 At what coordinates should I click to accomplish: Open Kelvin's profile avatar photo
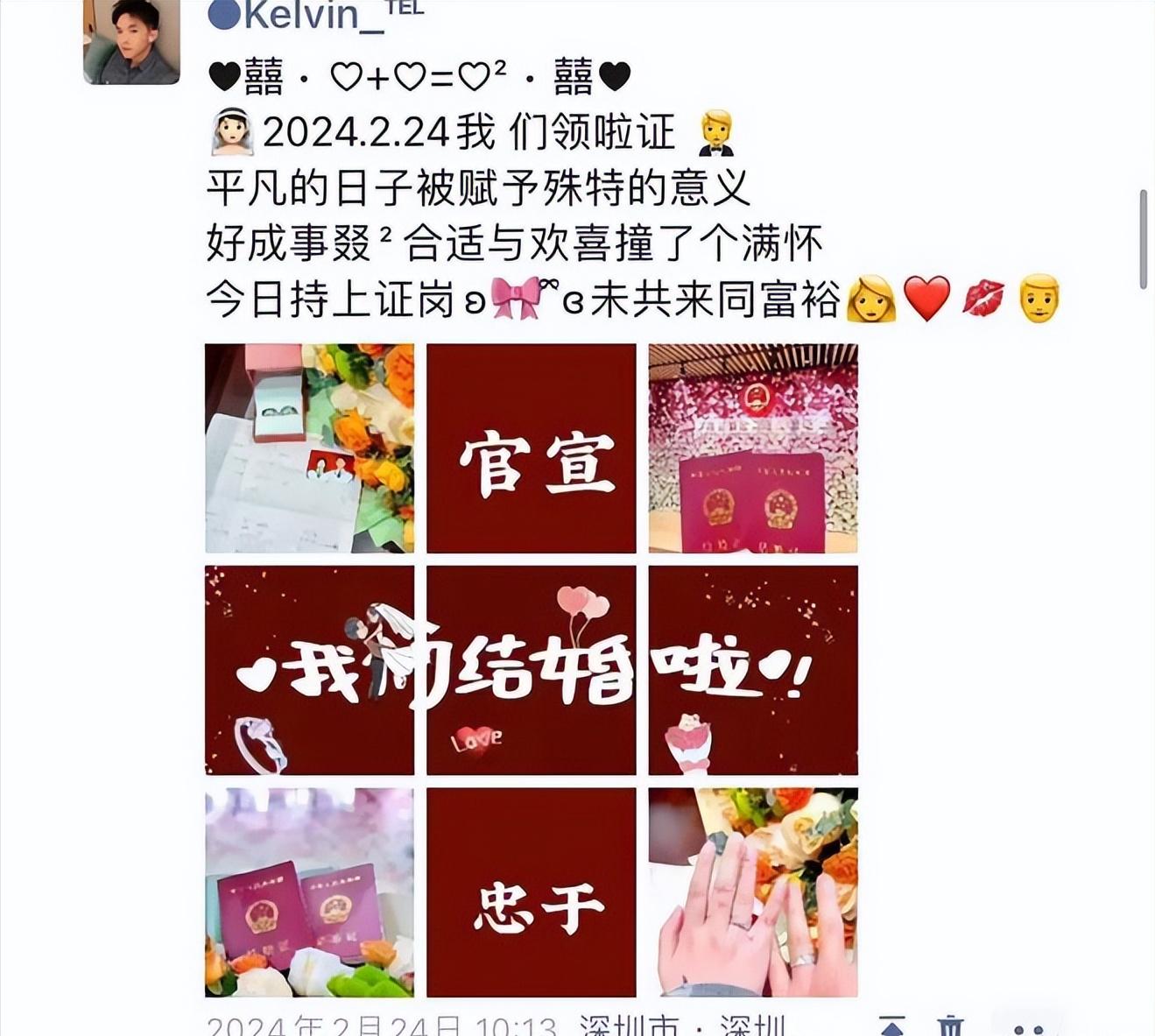pyautogui.click(x=131, y=42)
